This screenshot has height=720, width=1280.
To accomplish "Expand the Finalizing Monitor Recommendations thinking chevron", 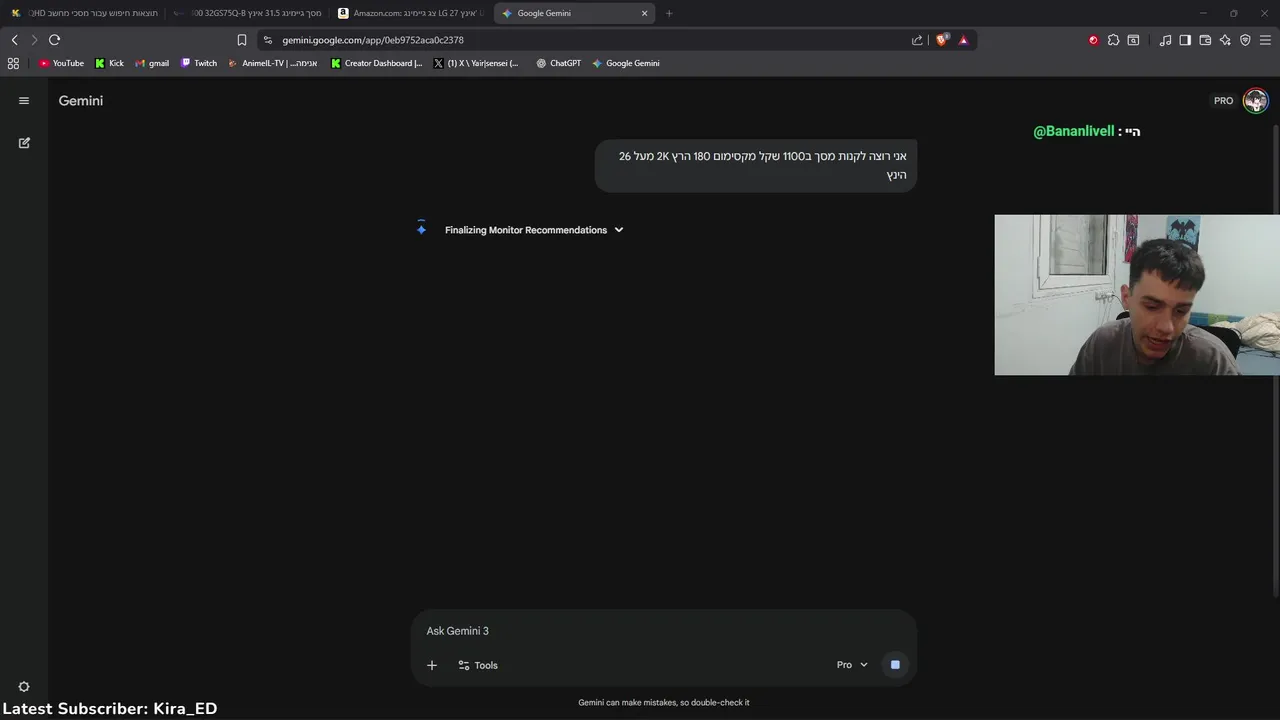I will (x=619, y=230).
